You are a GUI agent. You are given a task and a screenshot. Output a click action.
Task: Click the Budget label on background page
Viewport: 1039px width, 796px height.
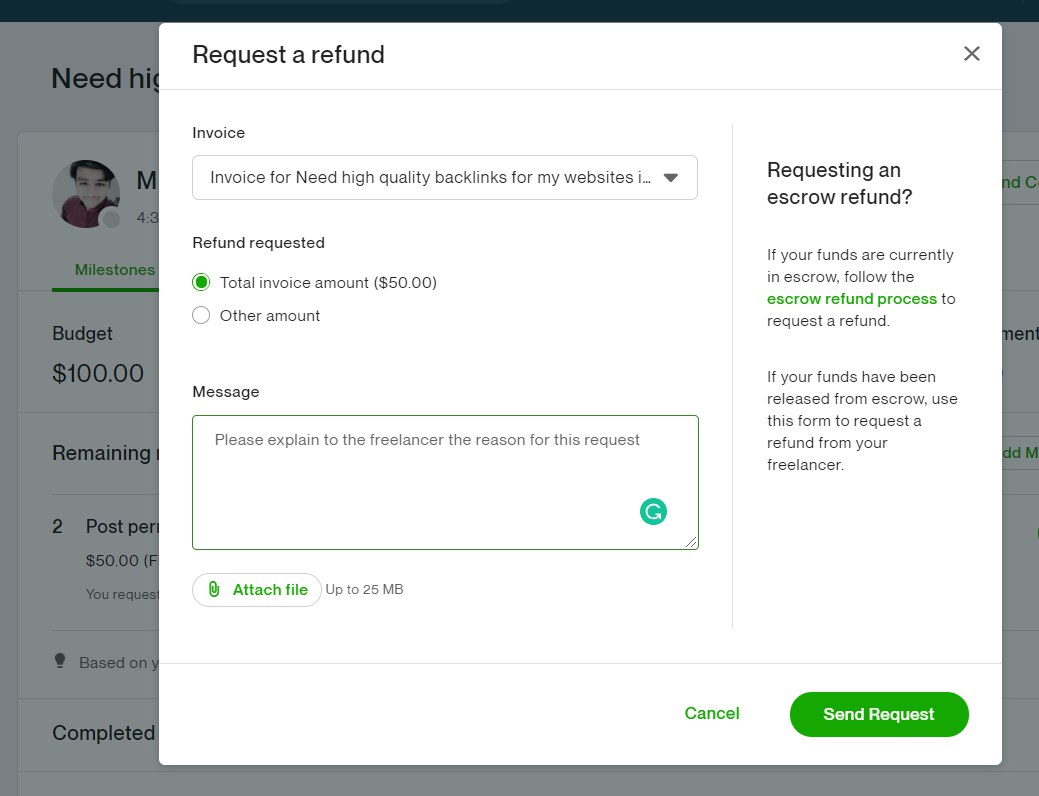pos(82,333)
